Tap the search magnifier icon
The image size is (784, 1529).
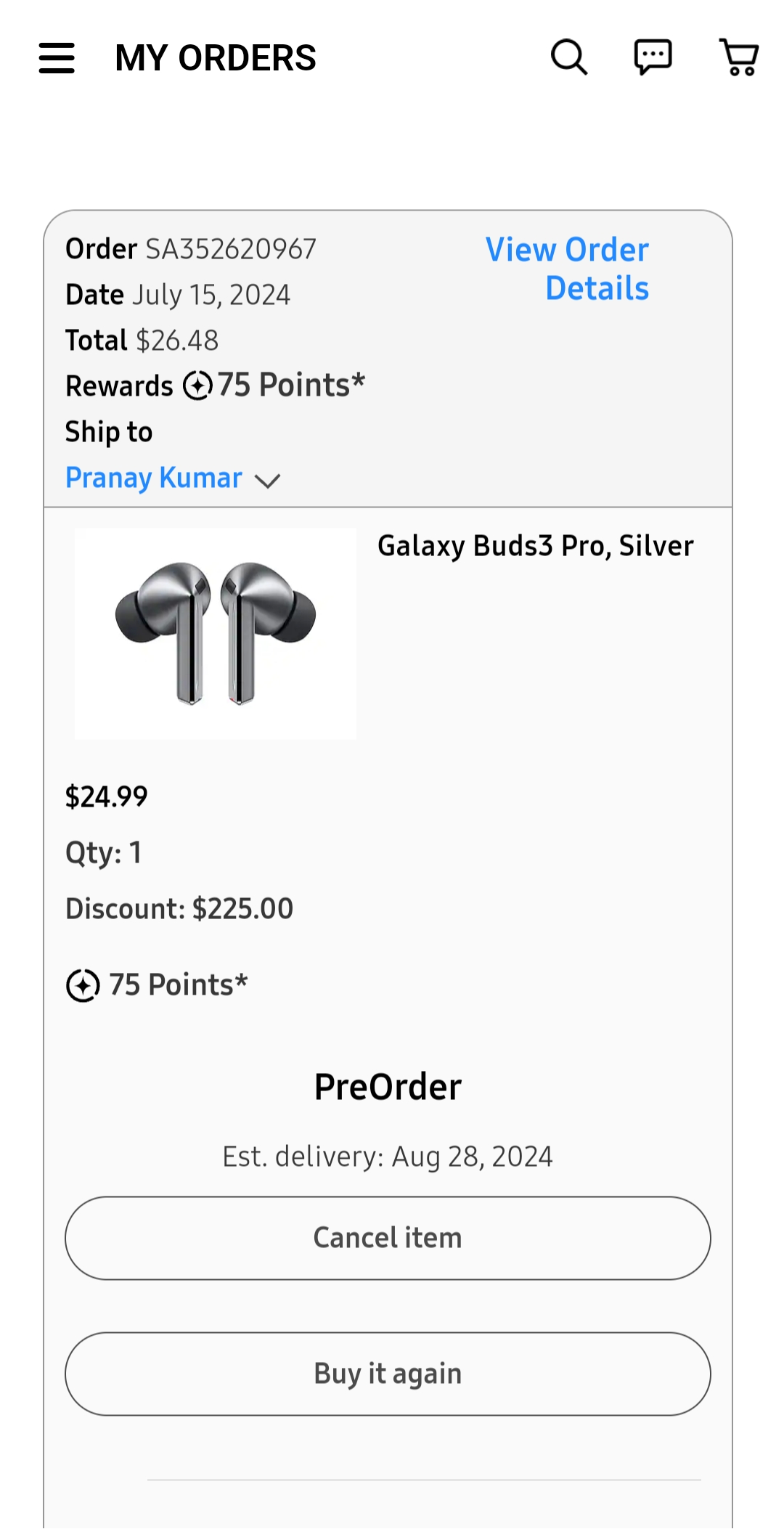point(569,57)
